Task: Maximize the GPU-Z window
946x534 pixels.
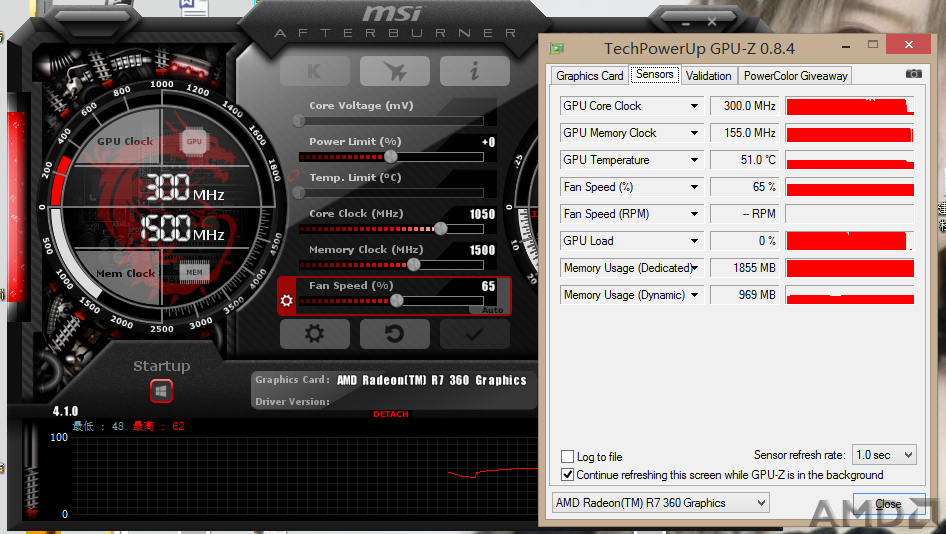Action: click(x=872, y=45)
